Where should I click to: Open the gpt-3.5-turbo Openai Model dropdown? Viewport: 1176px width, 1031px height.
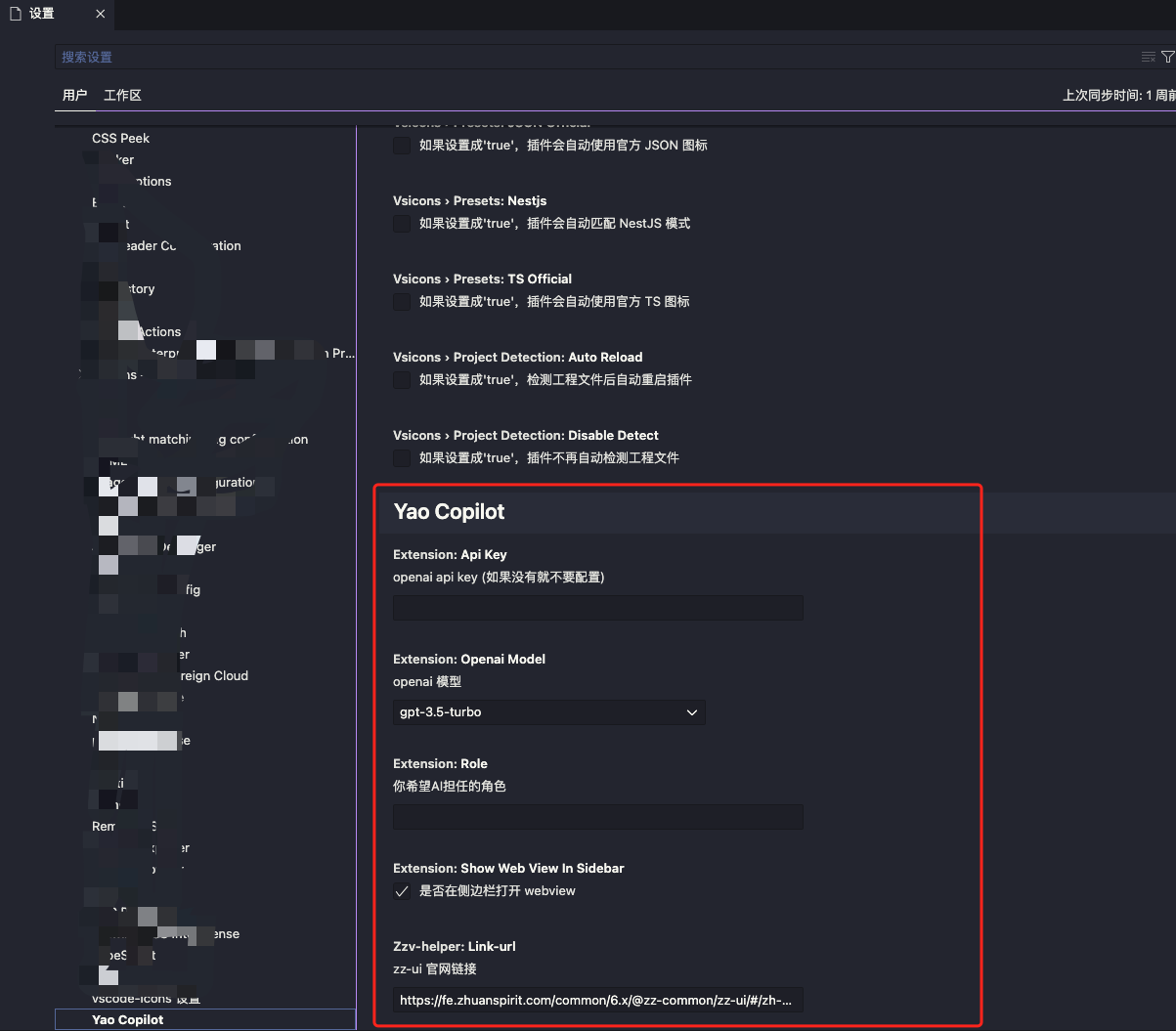[548, 712]
